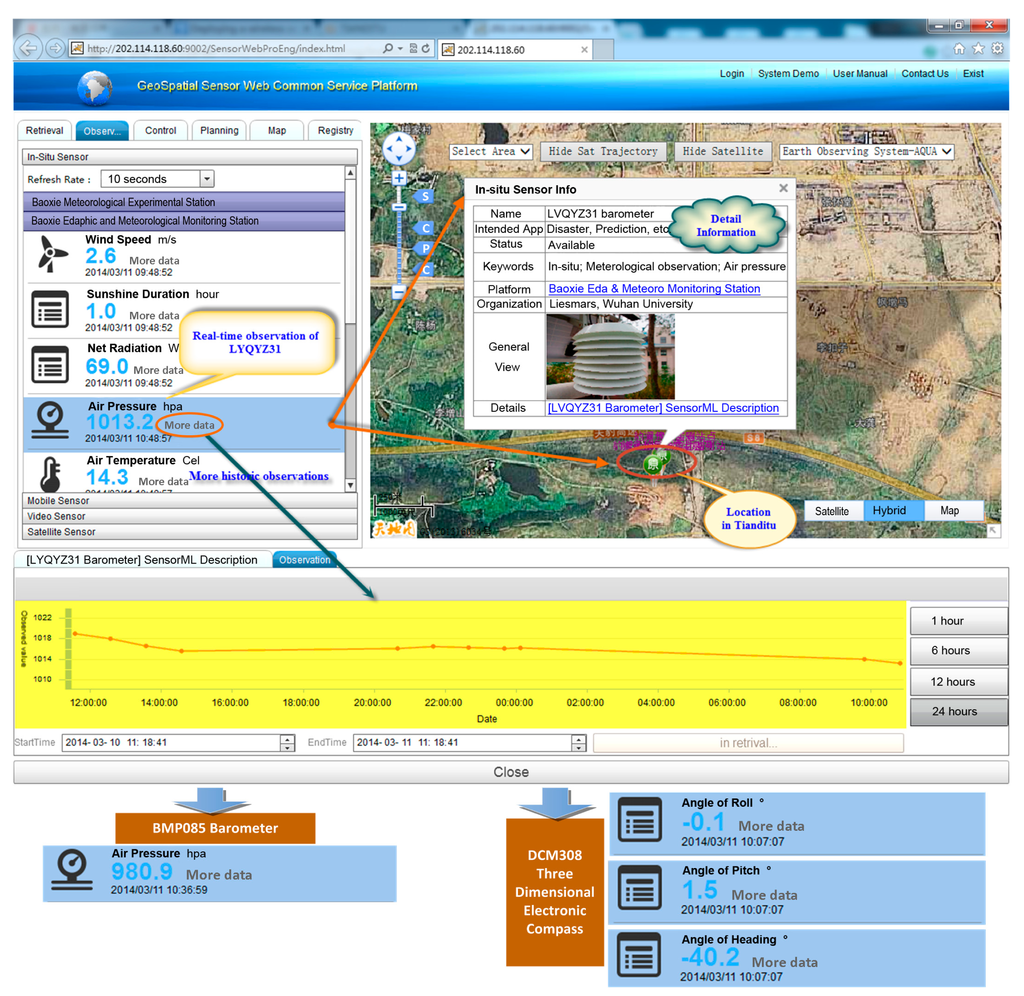1024x996 pixels.
Task: Switch to the Planning tab
Action: pos(219,131)
